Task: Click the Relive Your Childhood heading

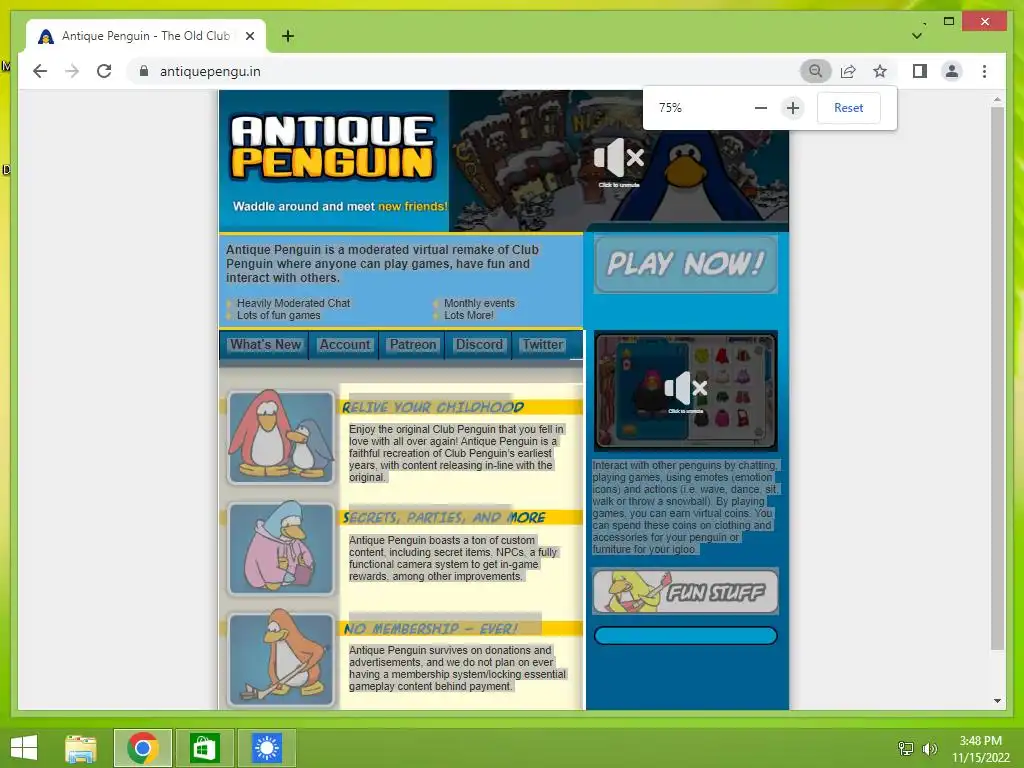Action: [433, 407]
